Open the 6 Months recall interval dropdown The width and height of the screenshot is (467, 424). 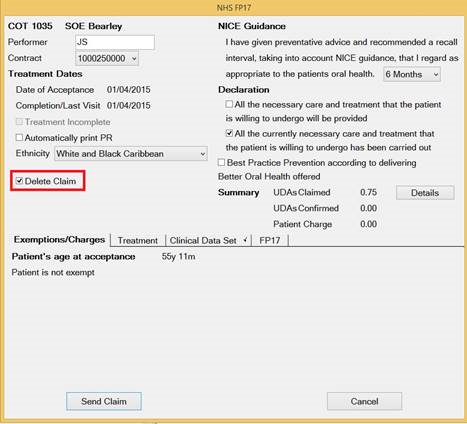[x=412, y=74]
